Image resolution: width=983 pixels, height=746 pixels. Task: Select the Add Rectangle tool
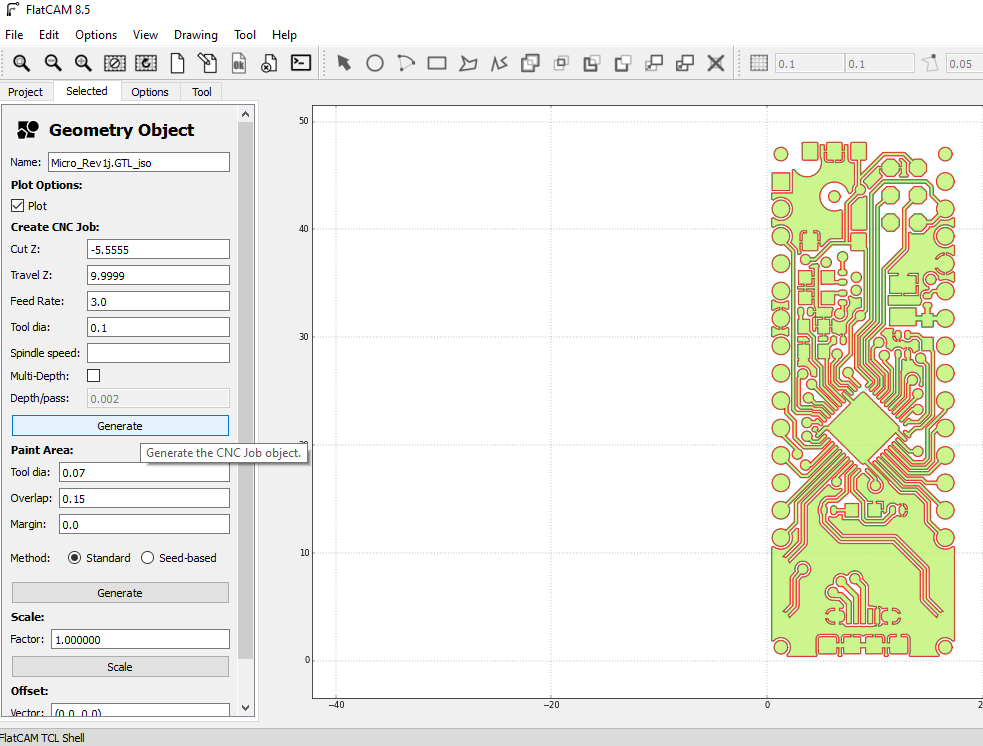[x=437, y=63]
